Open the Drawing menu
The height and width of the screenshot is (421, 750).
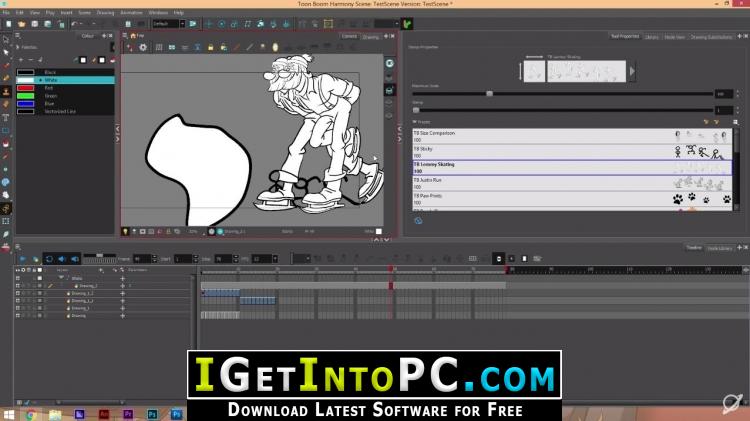[x=105, y=12]
